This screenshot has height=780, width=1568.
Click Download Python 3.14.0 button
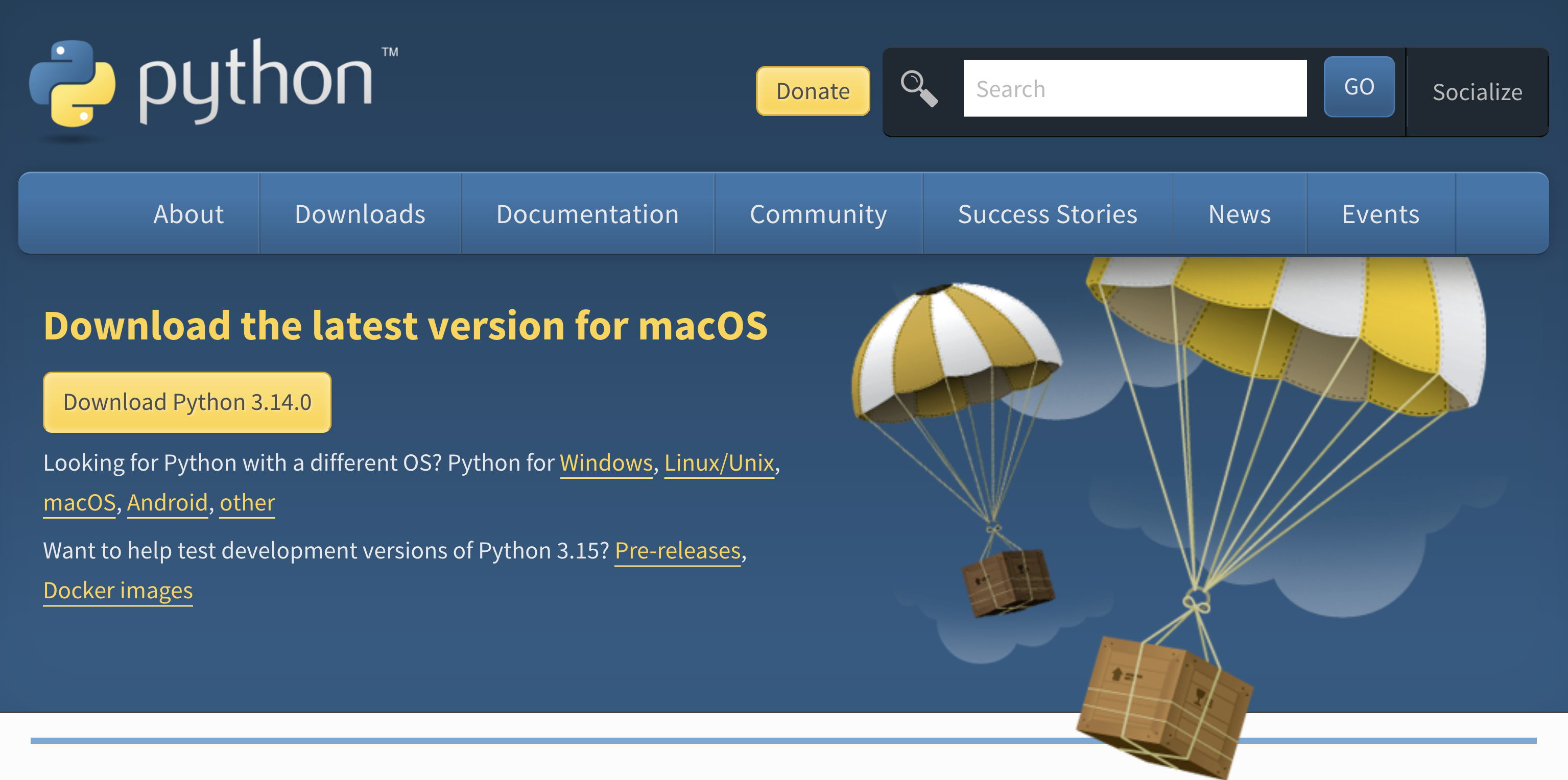[x=187, y=402]
